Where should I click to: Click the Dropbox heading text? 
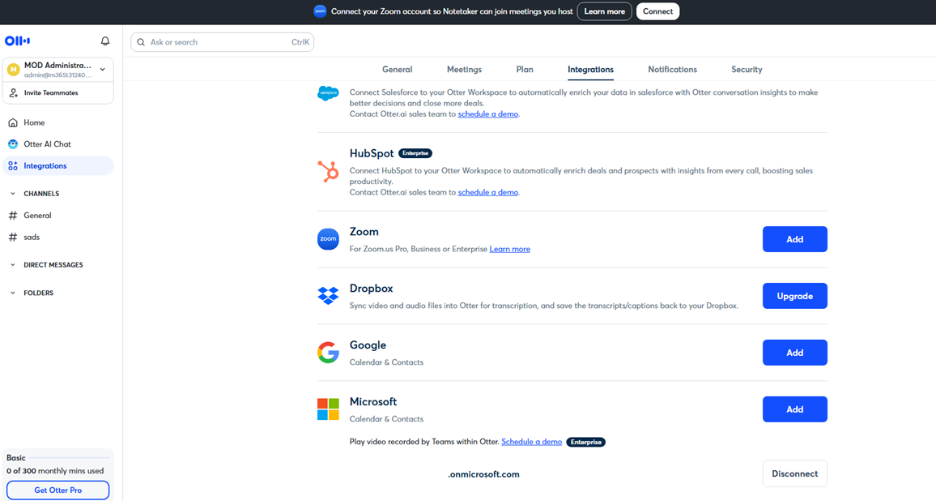pyautogui.click(x=371, y=288)
